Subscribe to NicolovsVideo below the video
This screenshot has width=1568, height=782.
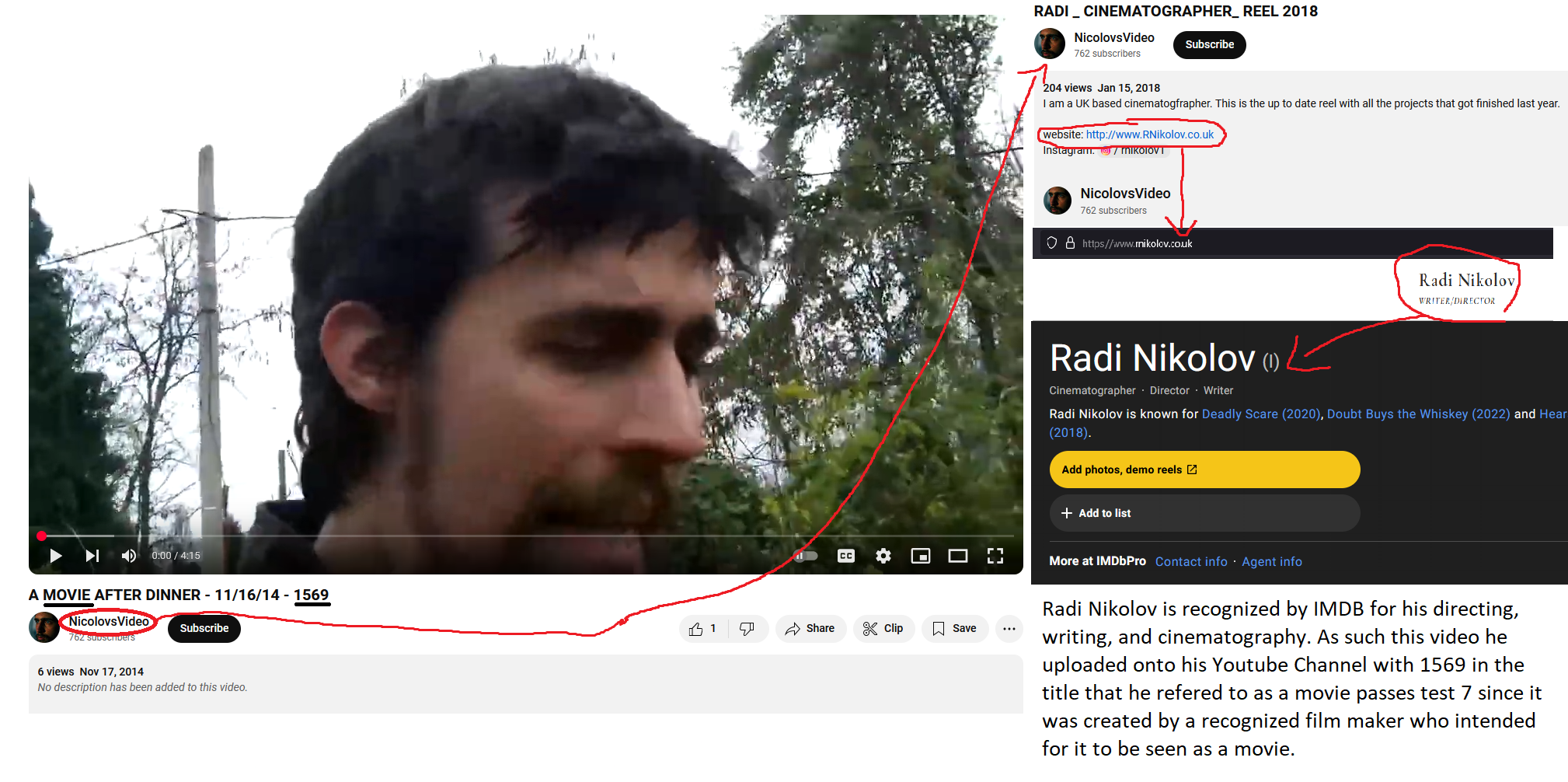[x=204, y=628]
